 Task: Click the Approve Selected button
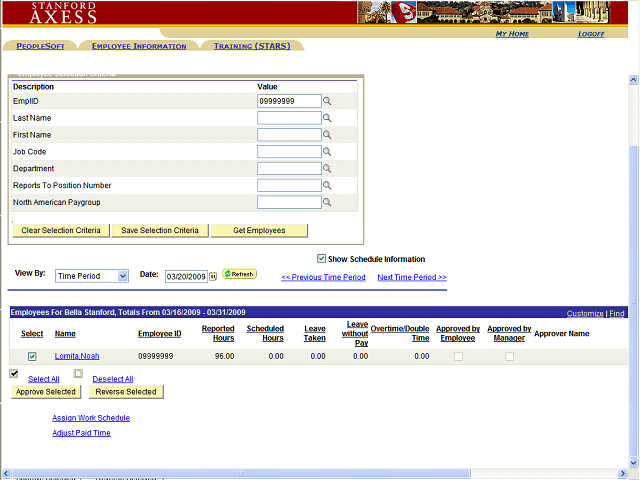click(45, 392)
